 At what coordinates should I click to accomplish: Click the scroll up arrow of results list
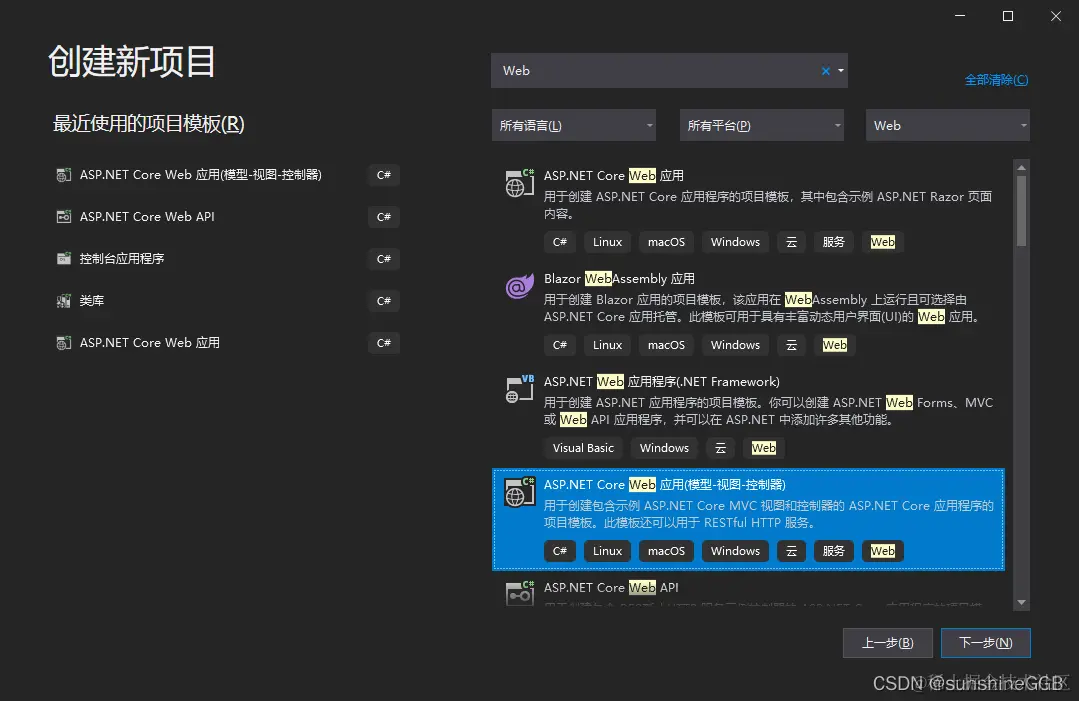coord(1021,167)
